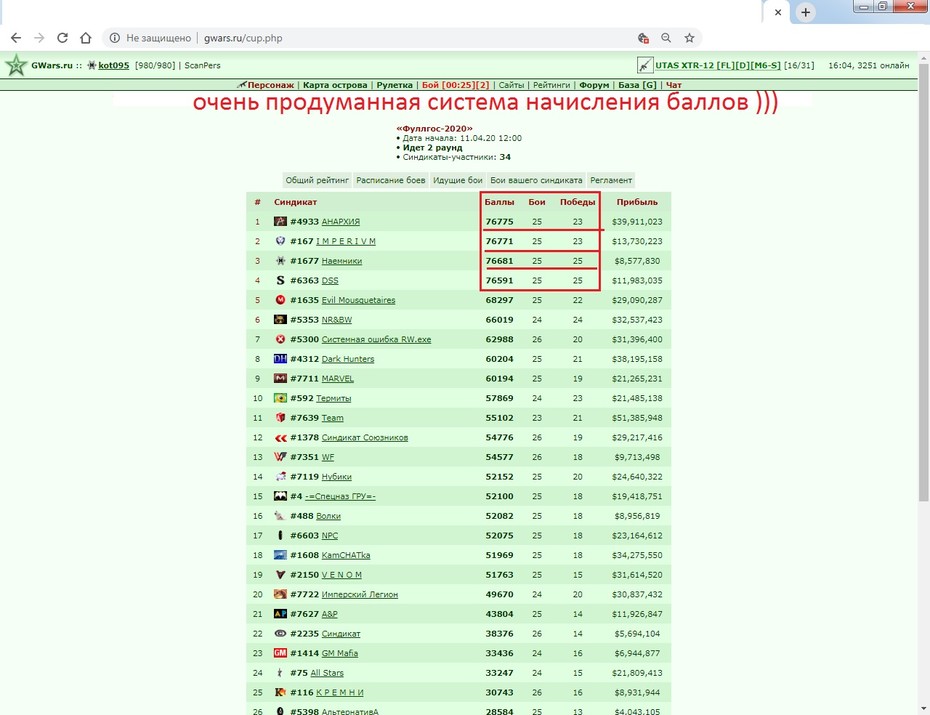
Task: Click the Синдикат Союзников emblem icon
Action: (280, 437)
